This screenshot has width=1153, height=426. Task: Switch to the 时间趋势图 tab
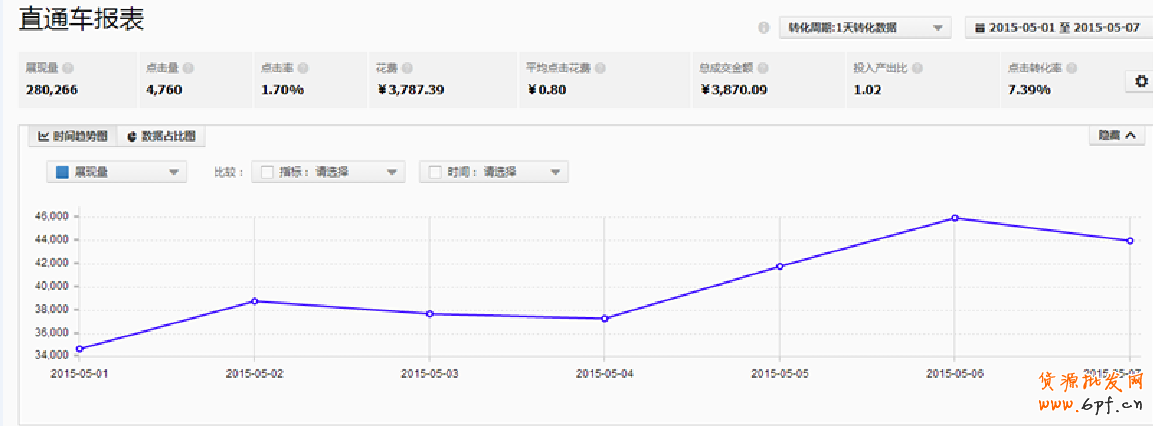pos(73,136)
